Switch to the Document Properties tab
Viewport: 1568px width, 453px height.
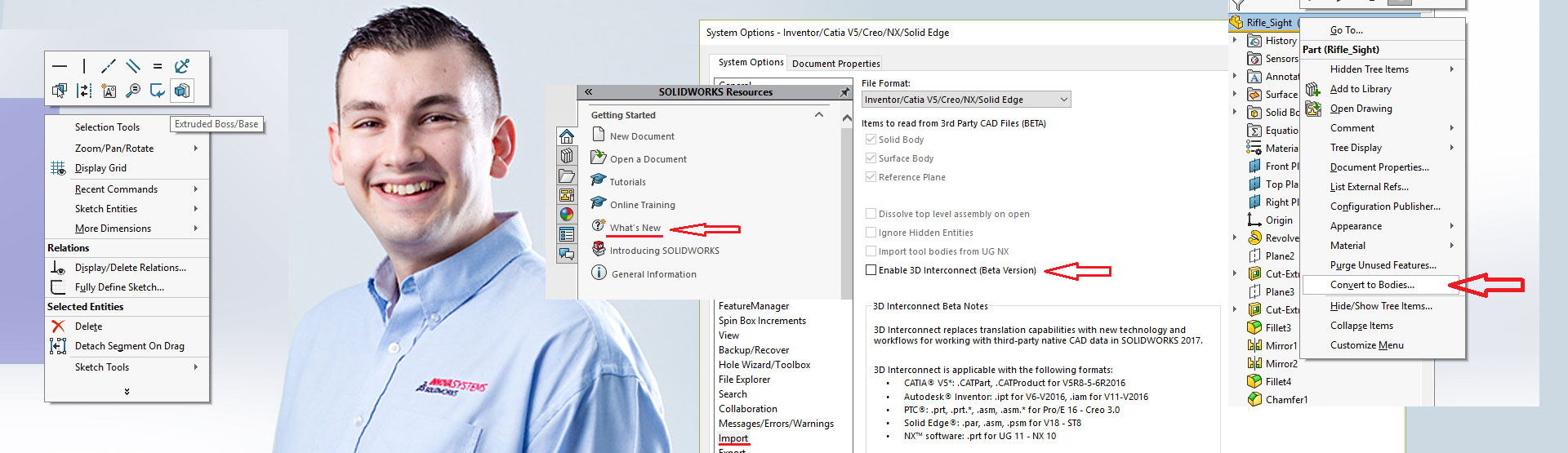pyautogui.click(x=836, y=64)
